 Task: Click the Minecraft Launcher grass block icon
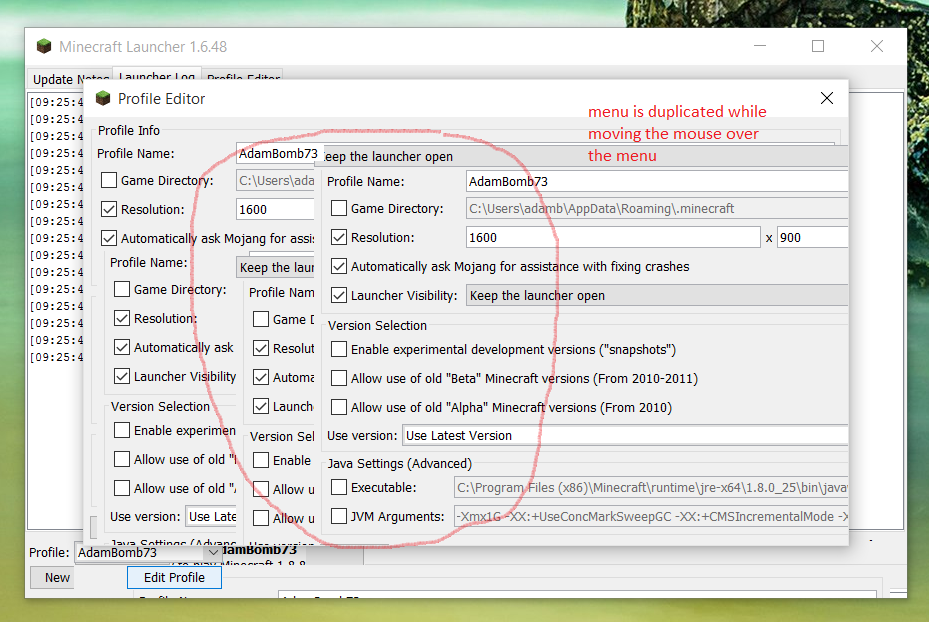[x=44, y=47]
